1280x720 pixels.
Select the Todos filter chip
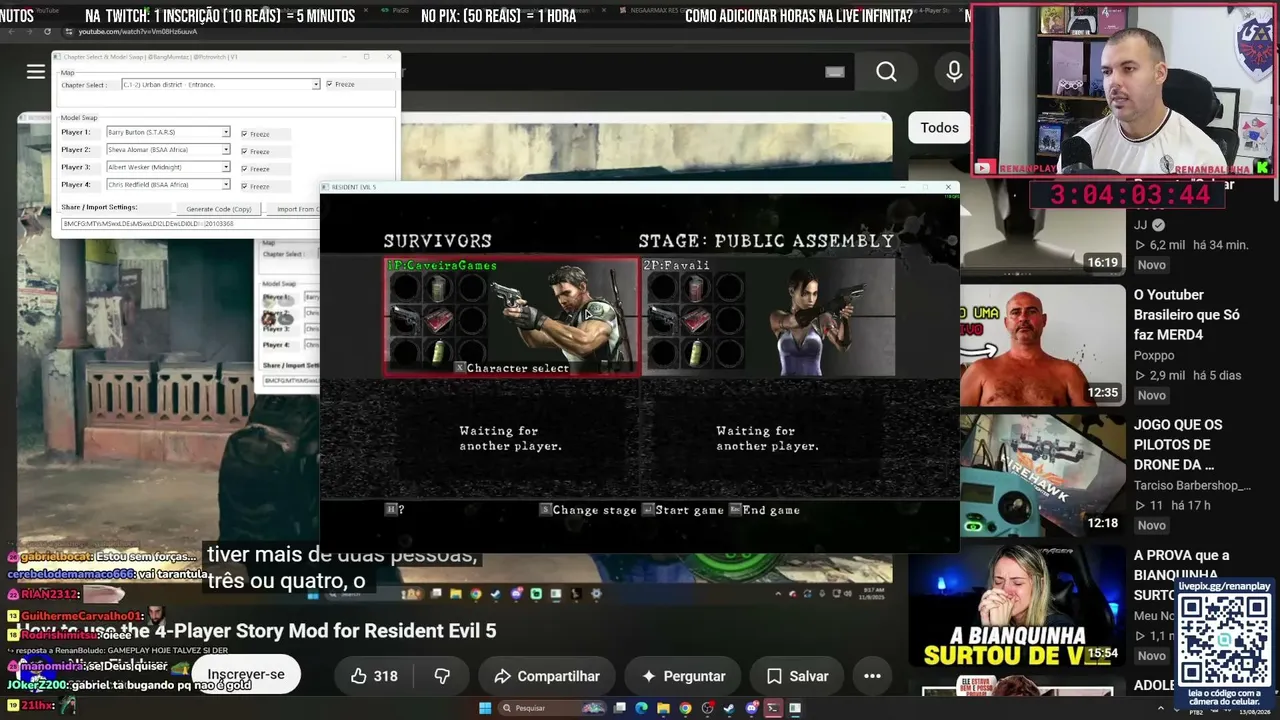(x=939, y=127)
